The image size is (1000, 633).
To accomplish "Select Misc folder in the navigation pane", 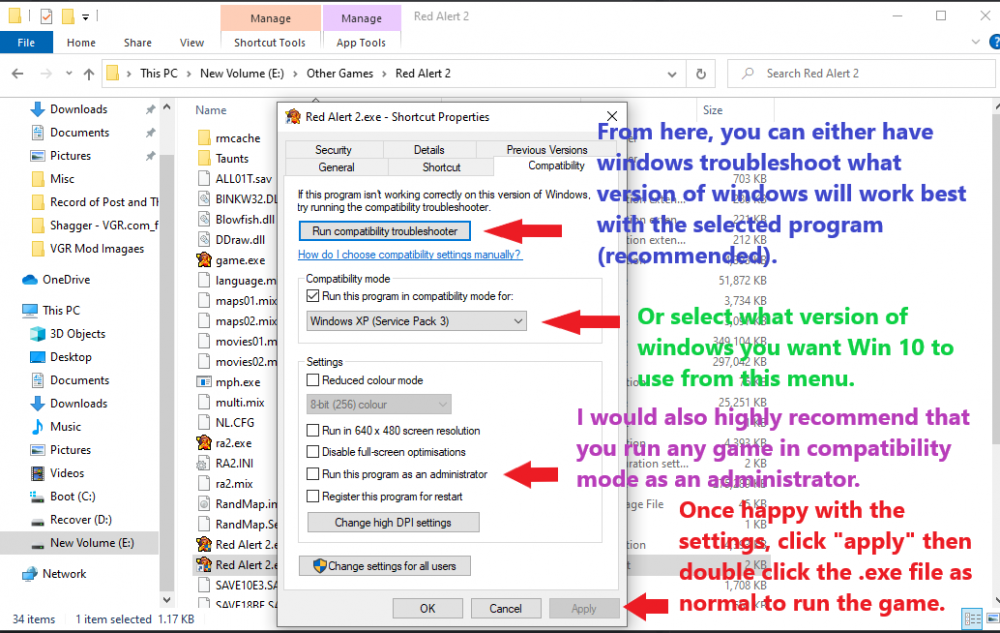I will click(x=62, y=179).
